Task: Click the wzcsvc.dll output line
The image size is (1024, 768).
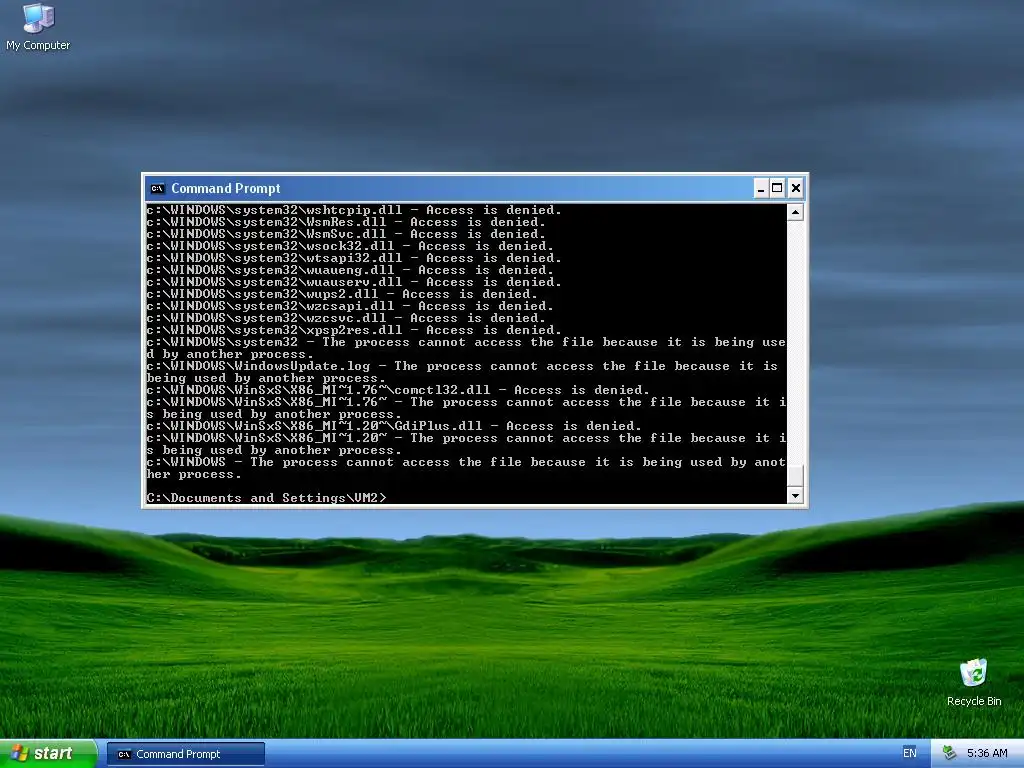Action: [x=346, y=318]
